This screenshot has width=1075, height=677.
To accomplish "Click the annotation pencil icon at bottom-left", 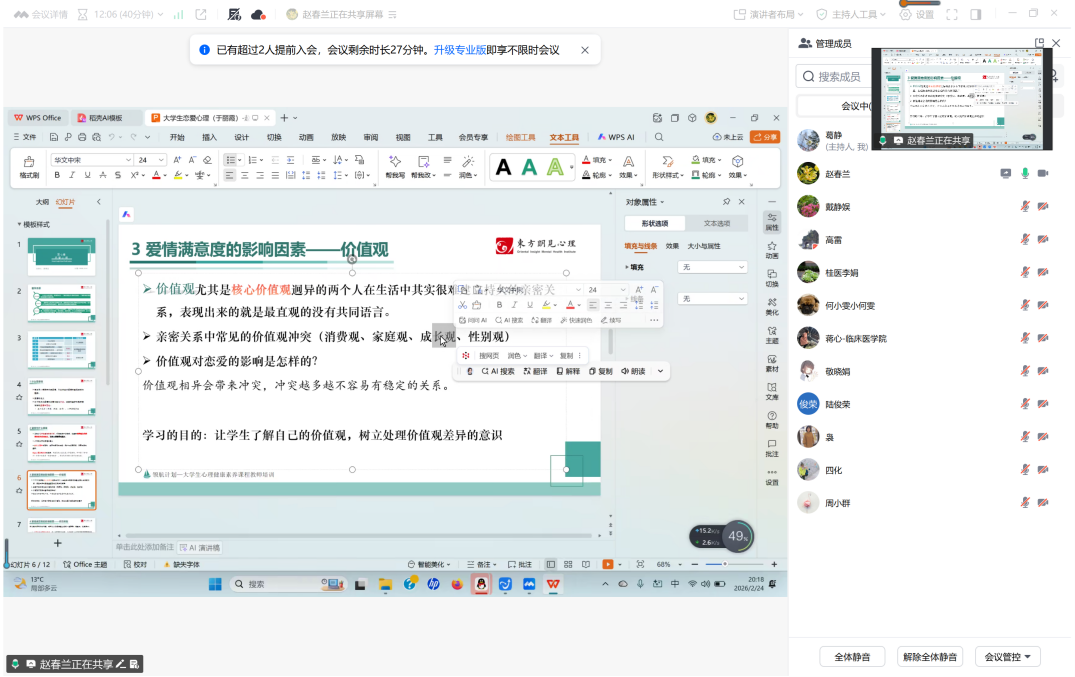I will pos(121,664).
